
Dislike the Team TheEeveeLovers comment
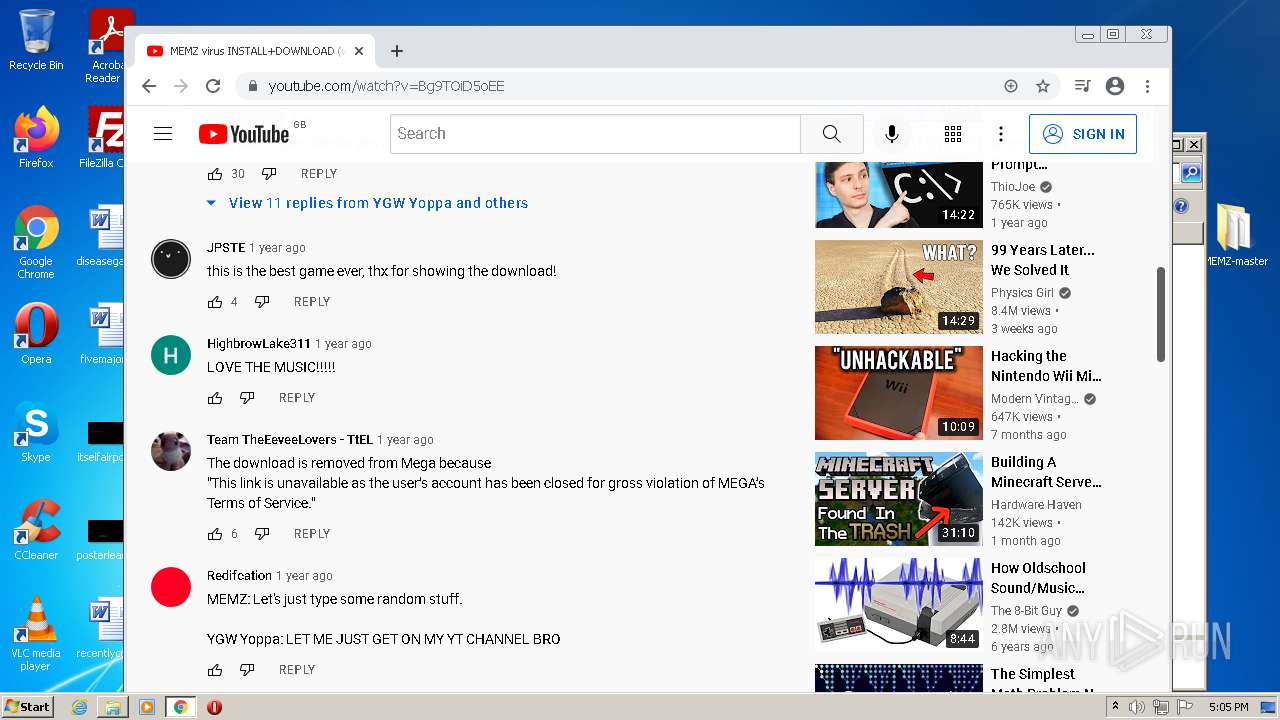click(262, 534)
